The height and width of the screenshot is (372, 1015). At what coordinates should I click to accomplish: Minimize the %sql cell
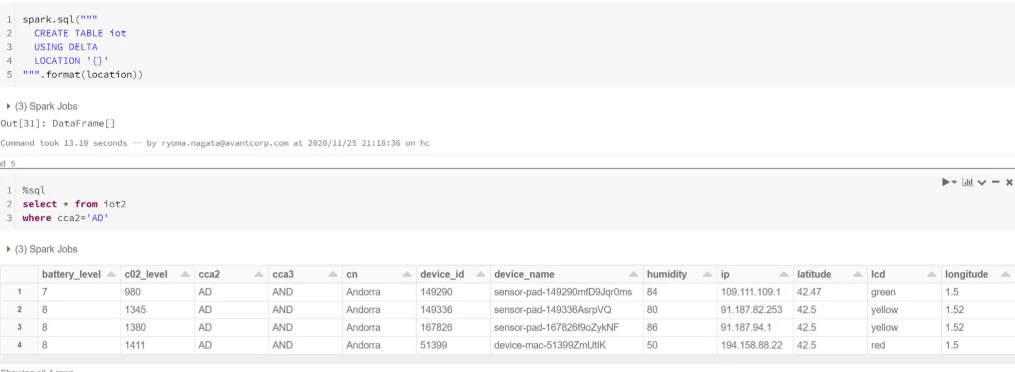pos(996,182)
